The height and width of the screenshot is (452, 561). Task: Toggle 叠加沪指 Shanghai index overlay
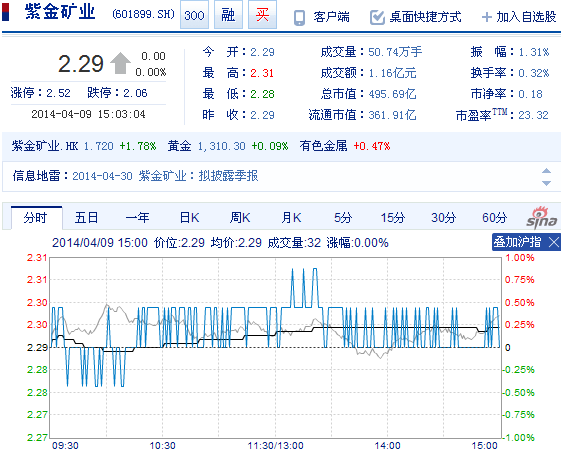(517, 242)
